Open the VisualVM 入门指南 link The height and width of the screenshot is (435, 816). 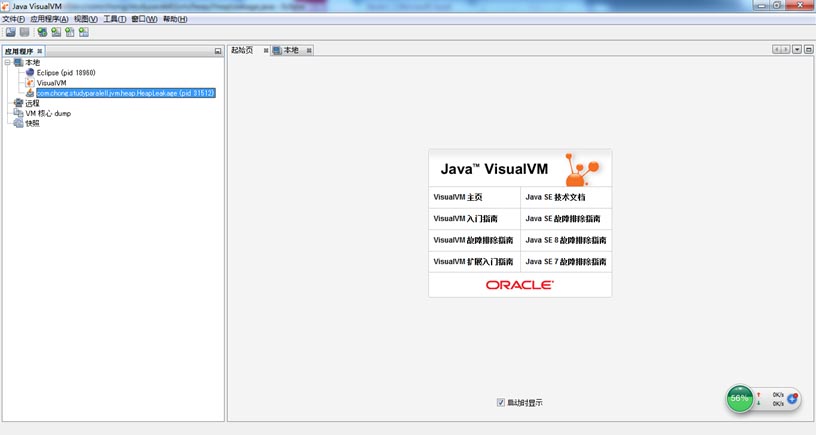pyautogui.click(x=465, y=218)
